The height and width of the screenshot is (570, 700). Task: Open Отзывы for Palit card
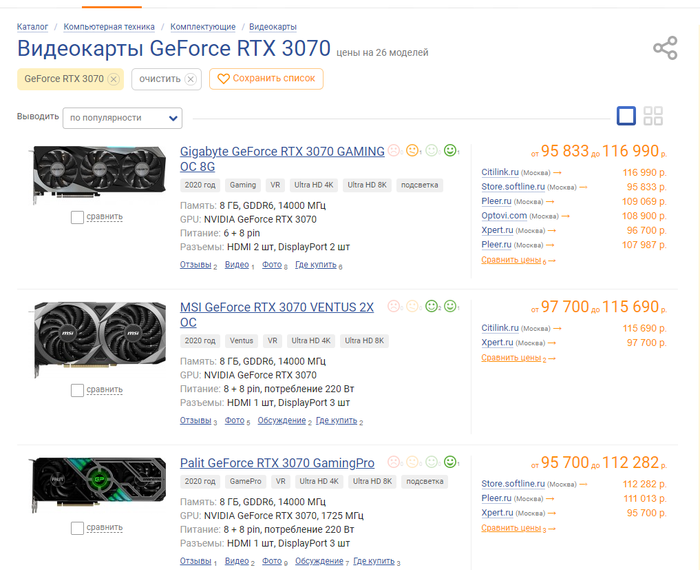(x=196, y=561)
